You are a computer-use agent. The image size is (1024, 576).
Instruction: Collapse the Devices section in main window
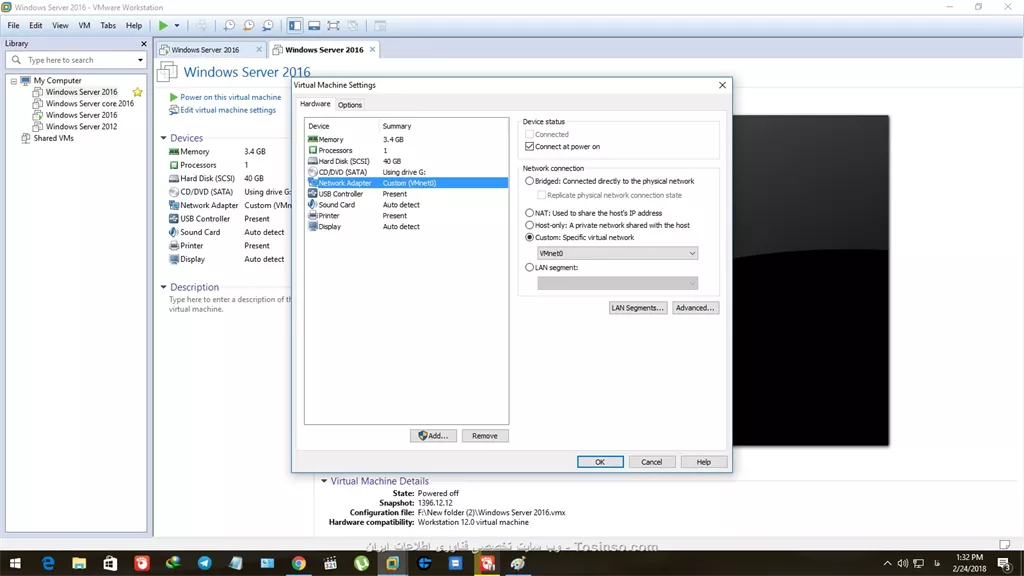(163, 138)
